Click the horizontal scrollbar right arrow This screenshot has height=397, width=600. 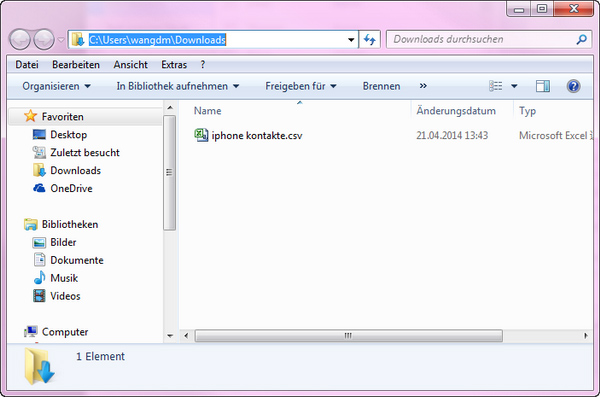coord(586,336)
